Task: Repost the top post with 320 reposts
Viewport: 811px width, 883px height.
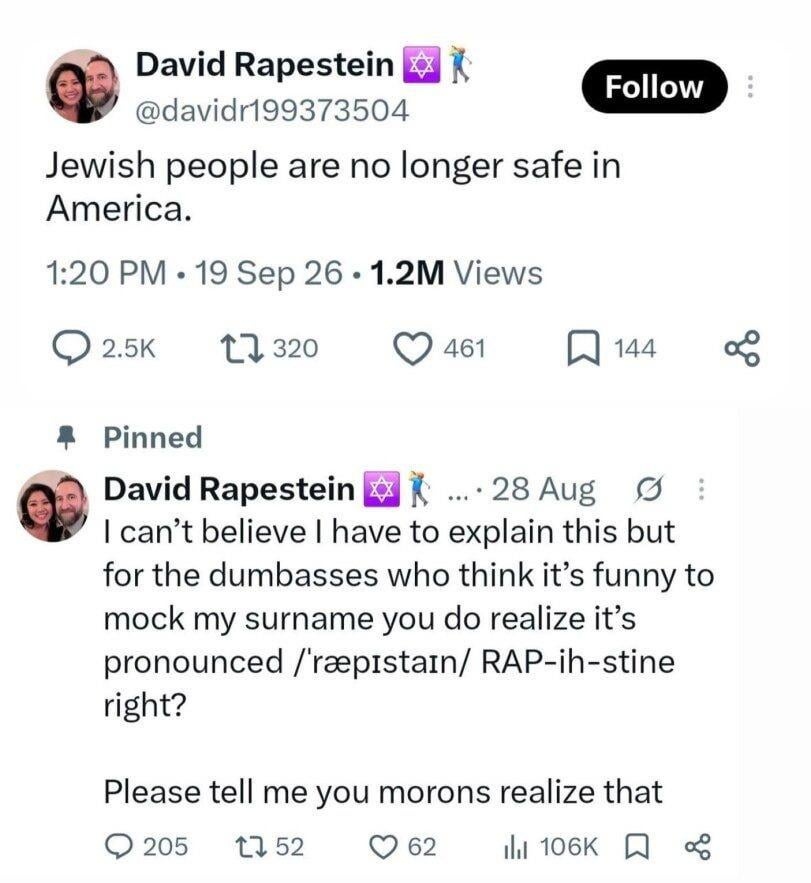Action: (241, 349)
